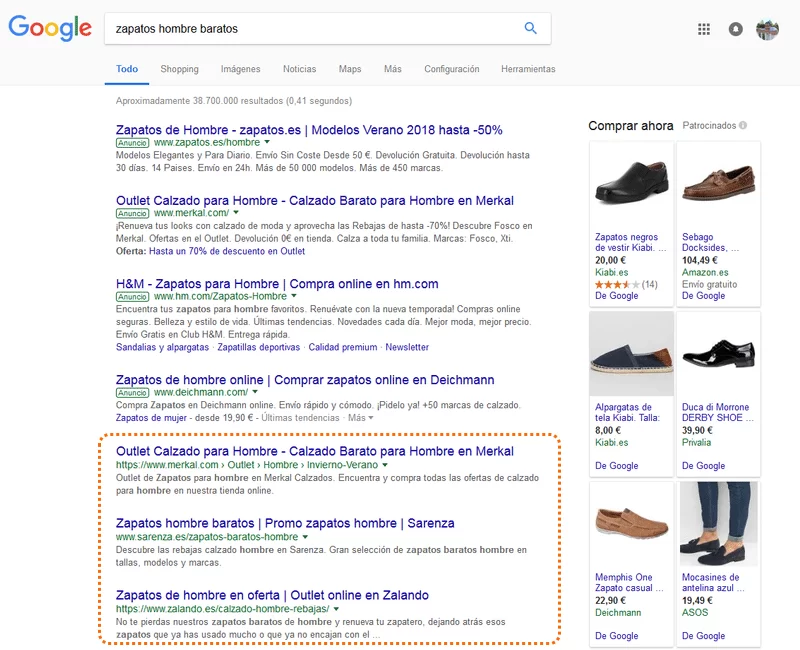Viewport: 800px width, 650px height.
Task: Open the Sebago Docksides product link
Action: pos(711,242)
